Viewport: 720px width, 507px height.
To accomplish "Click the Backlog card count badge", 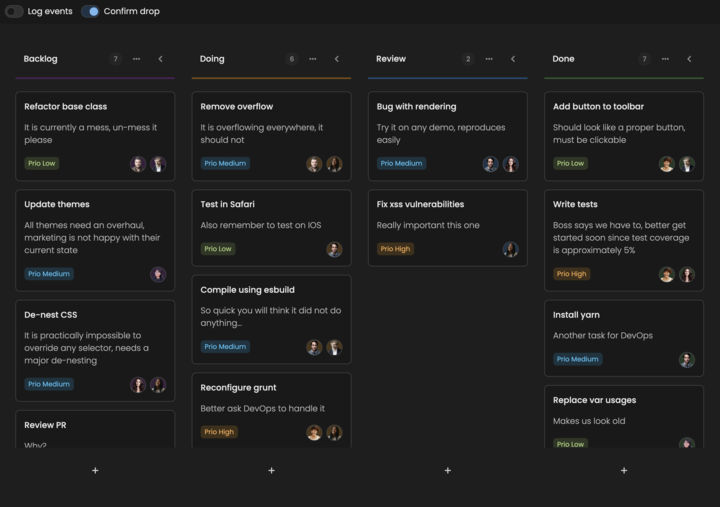I will [x=115, y=59].
